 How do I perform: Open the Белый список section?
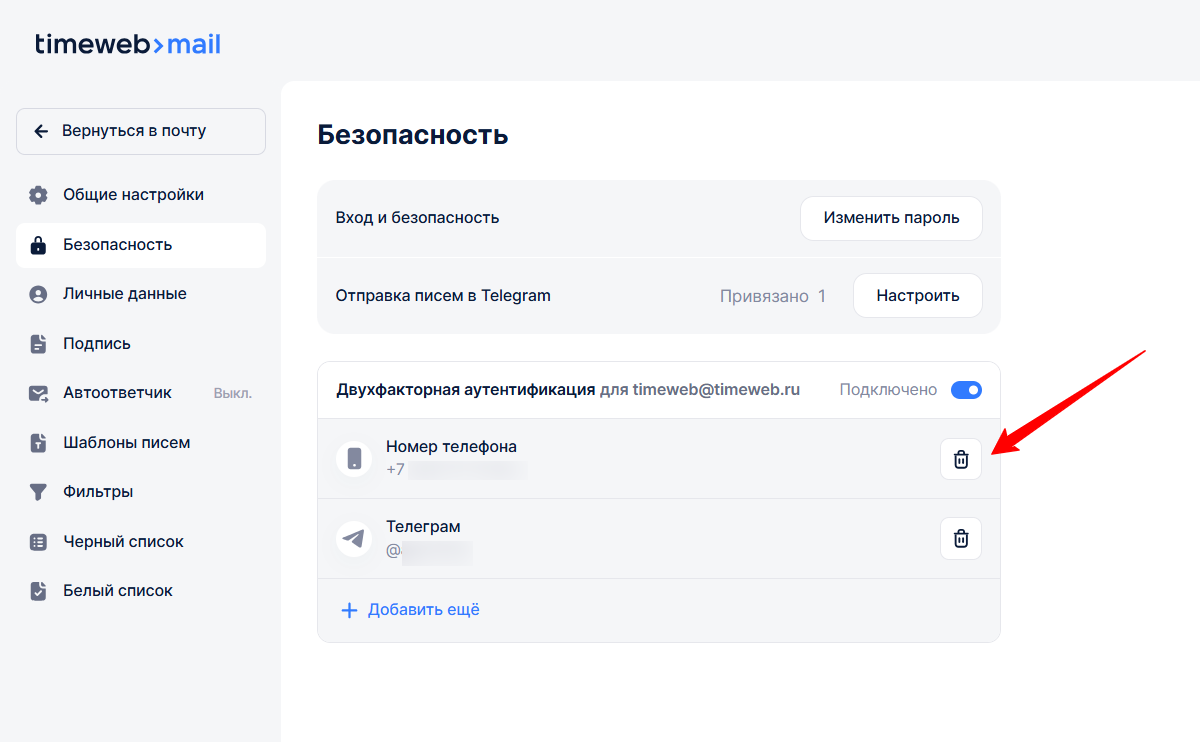118,591
